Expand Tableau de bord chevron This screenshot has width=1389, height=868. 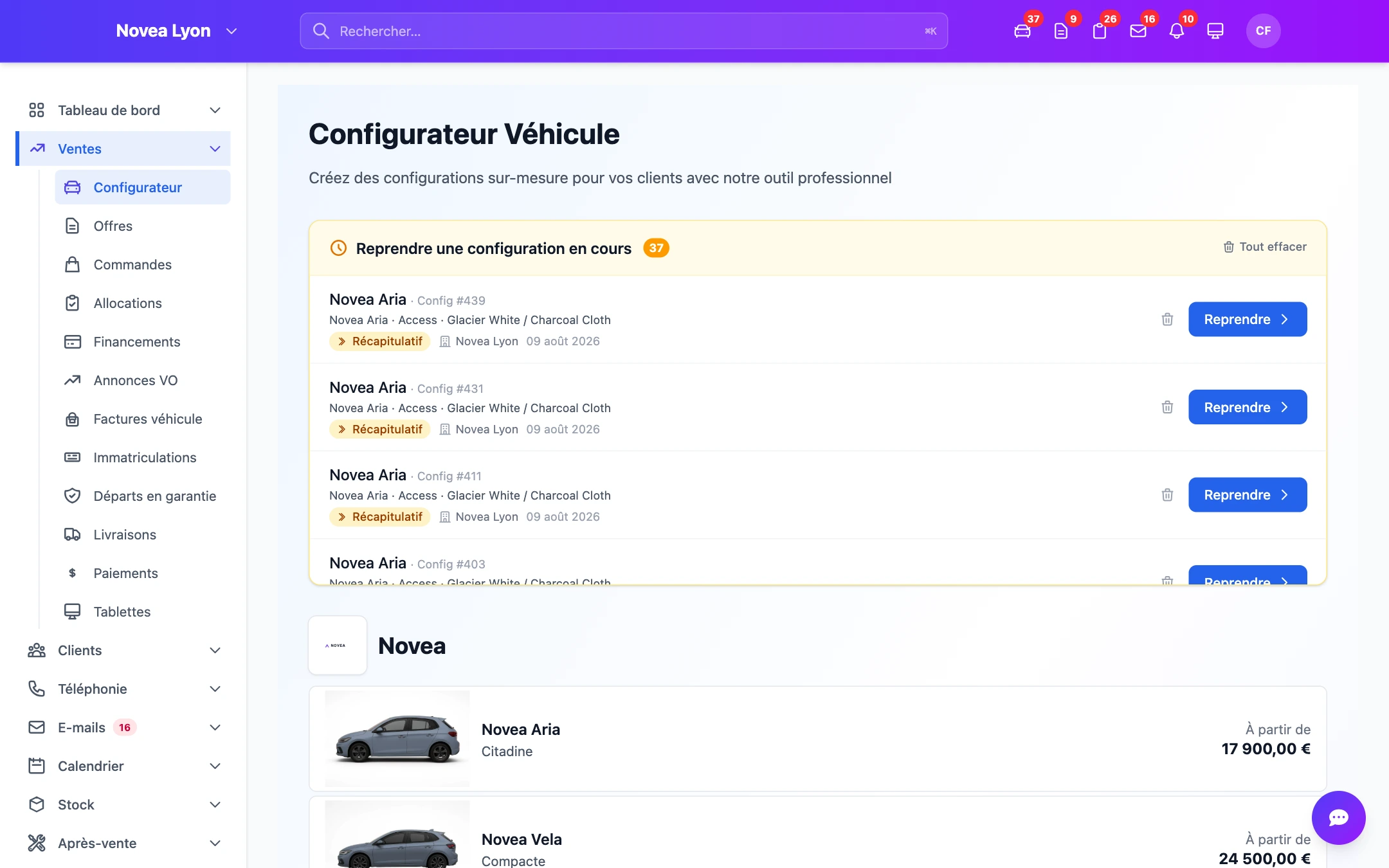(215, 110)
